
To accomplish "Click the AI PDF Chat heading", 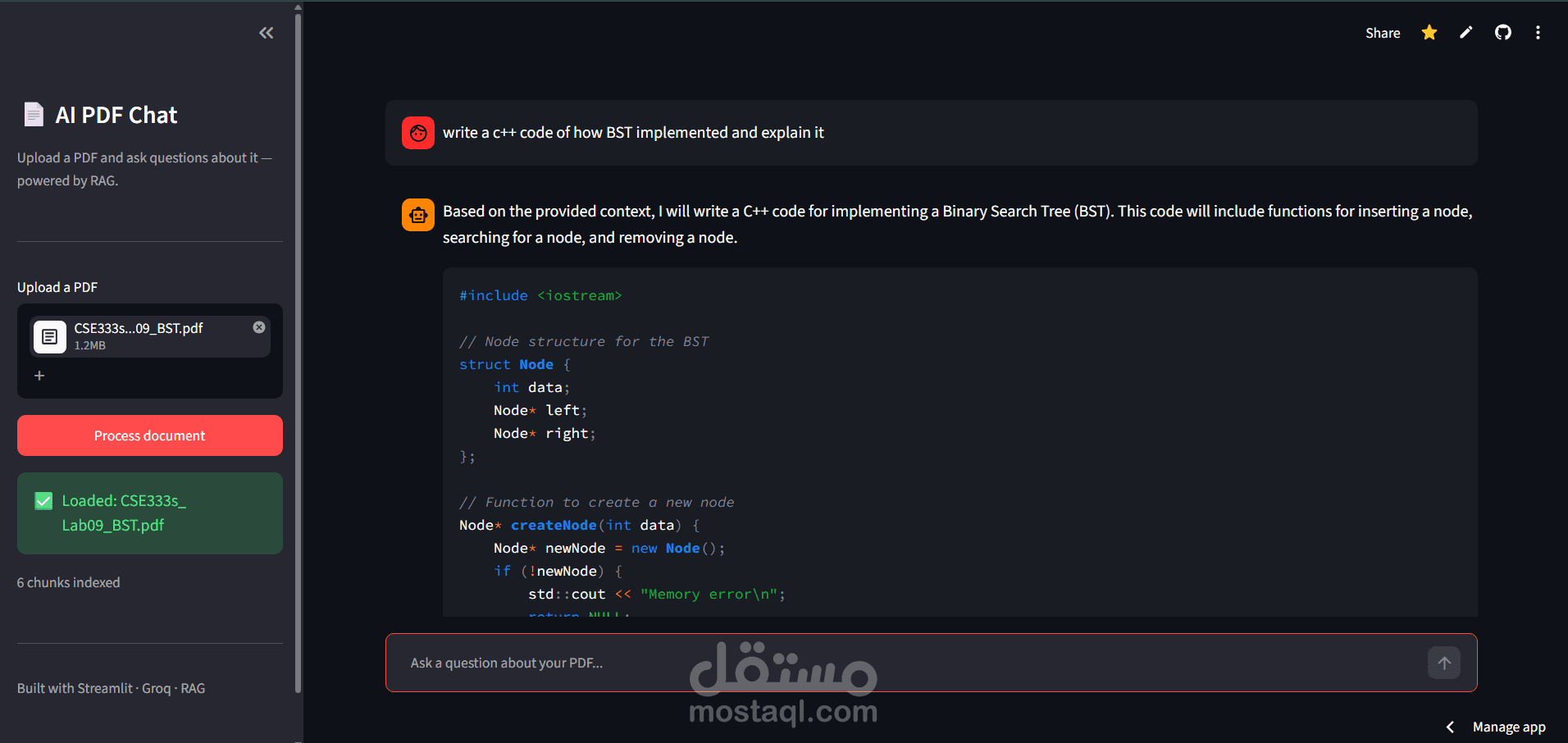I will point(116,115).
